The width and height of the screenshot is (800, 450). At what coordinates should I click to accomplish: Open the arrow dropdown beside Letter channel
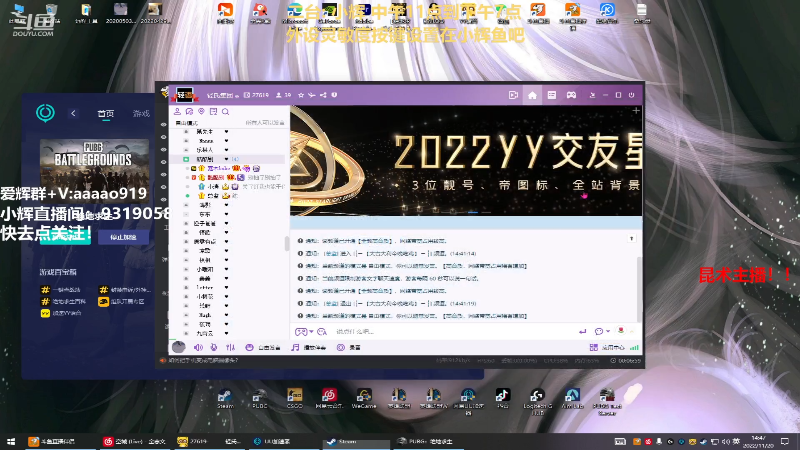click(227, 287)
